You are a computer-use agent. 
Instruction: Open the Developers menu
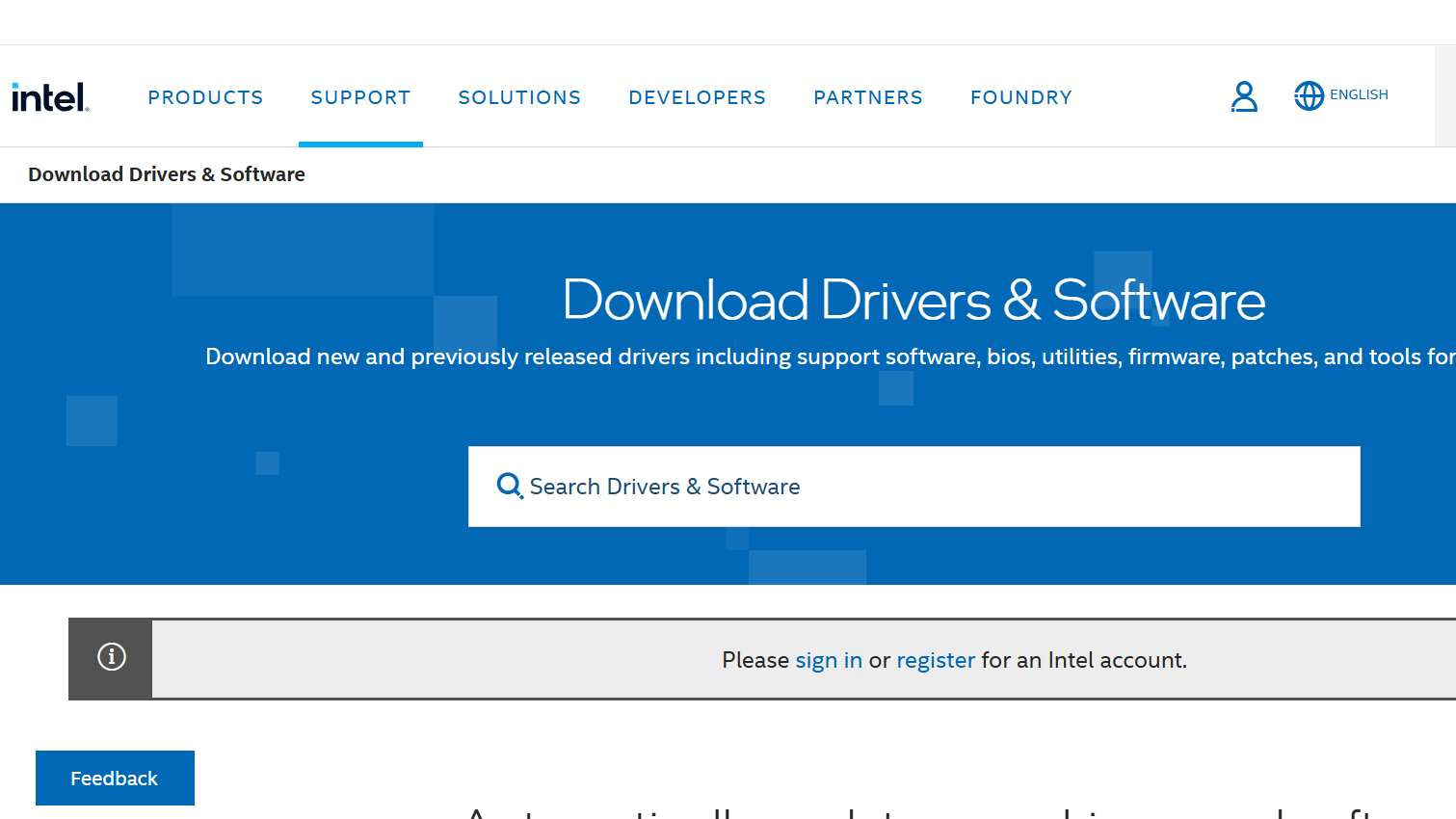click(697, 97)
